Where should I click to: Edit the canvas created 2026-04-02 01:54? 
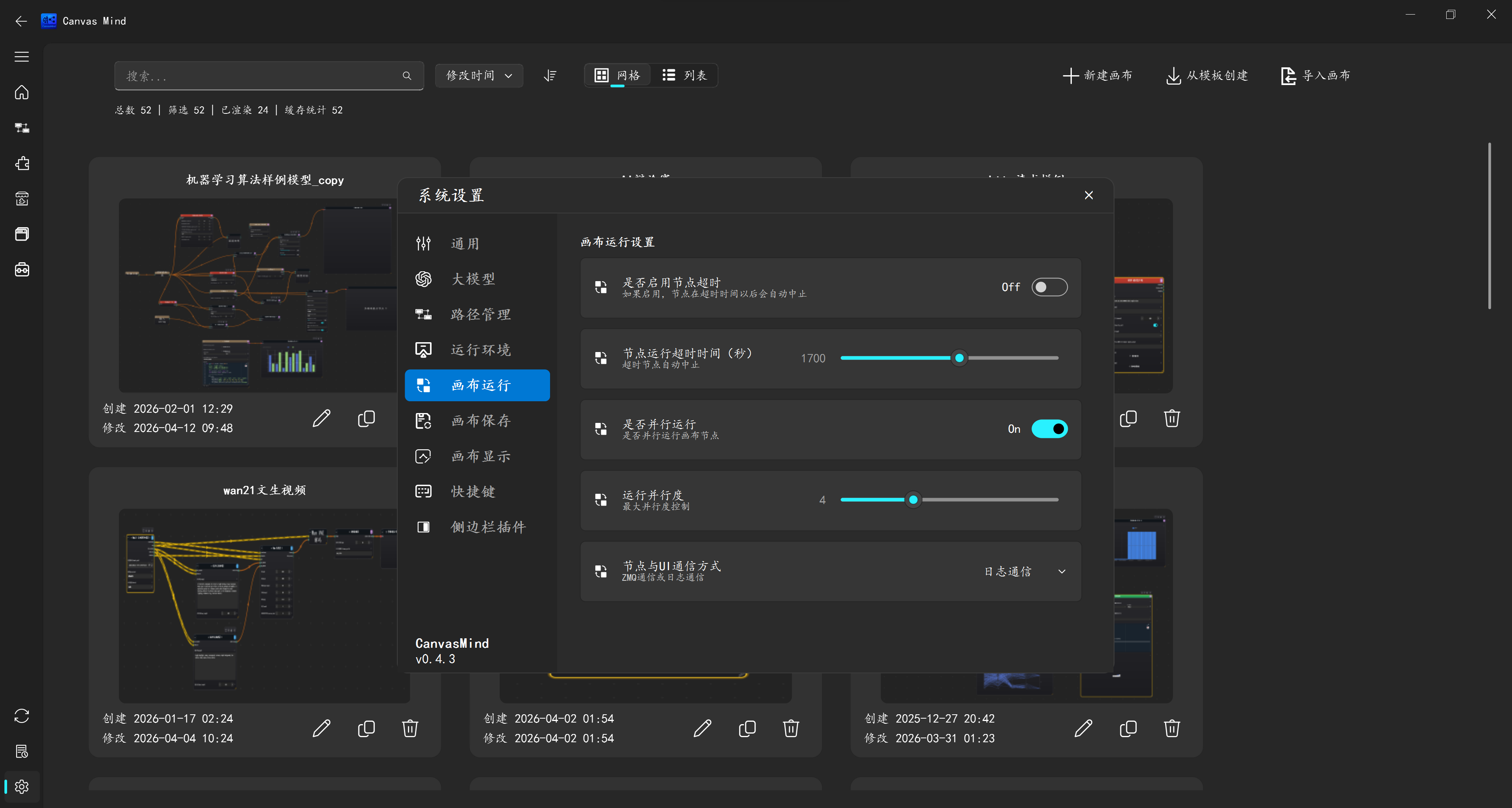click(x=702, y=728)
